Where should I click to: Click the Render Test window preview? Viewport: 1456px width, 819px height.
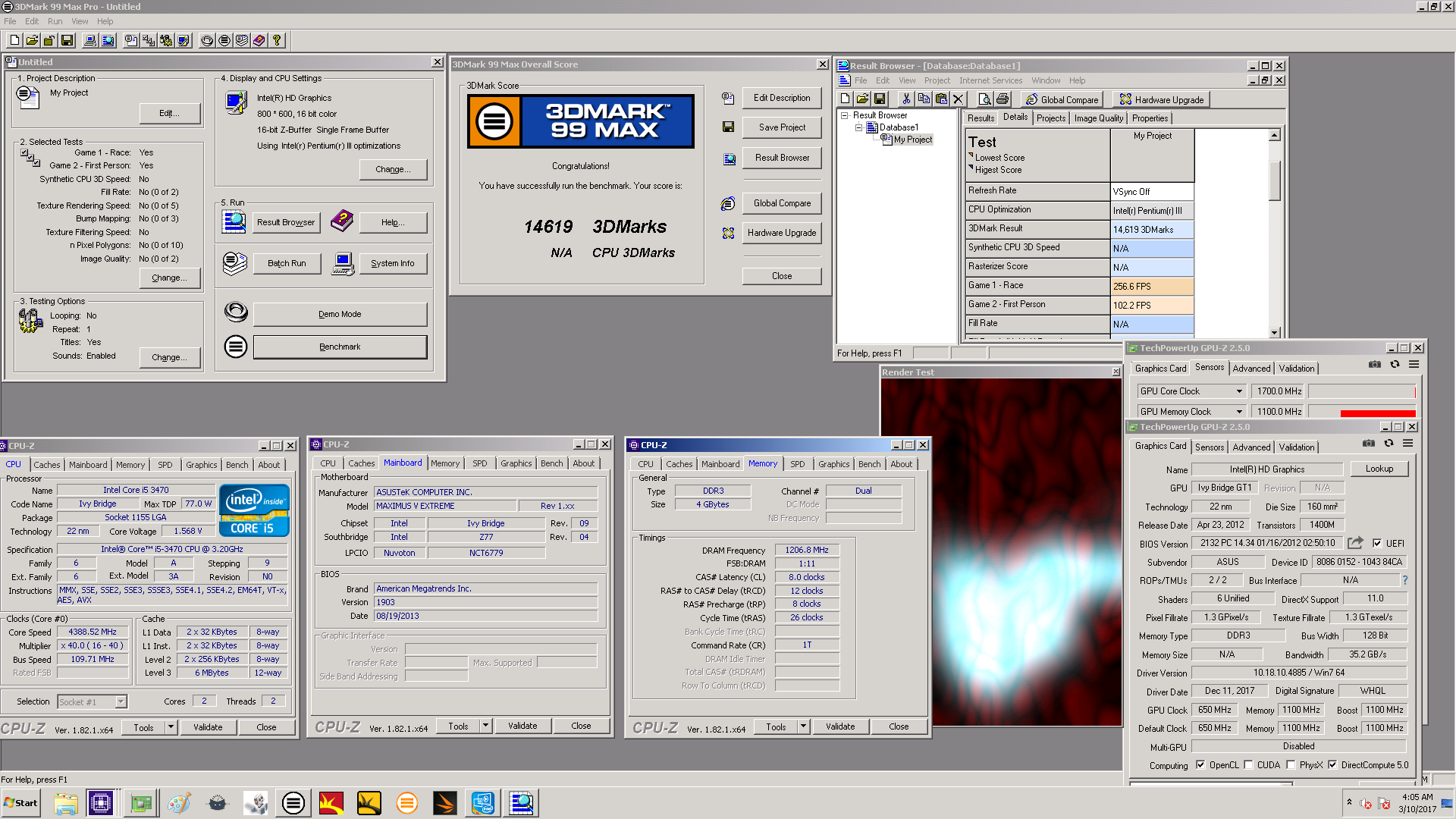click(x=1001, y=552)
